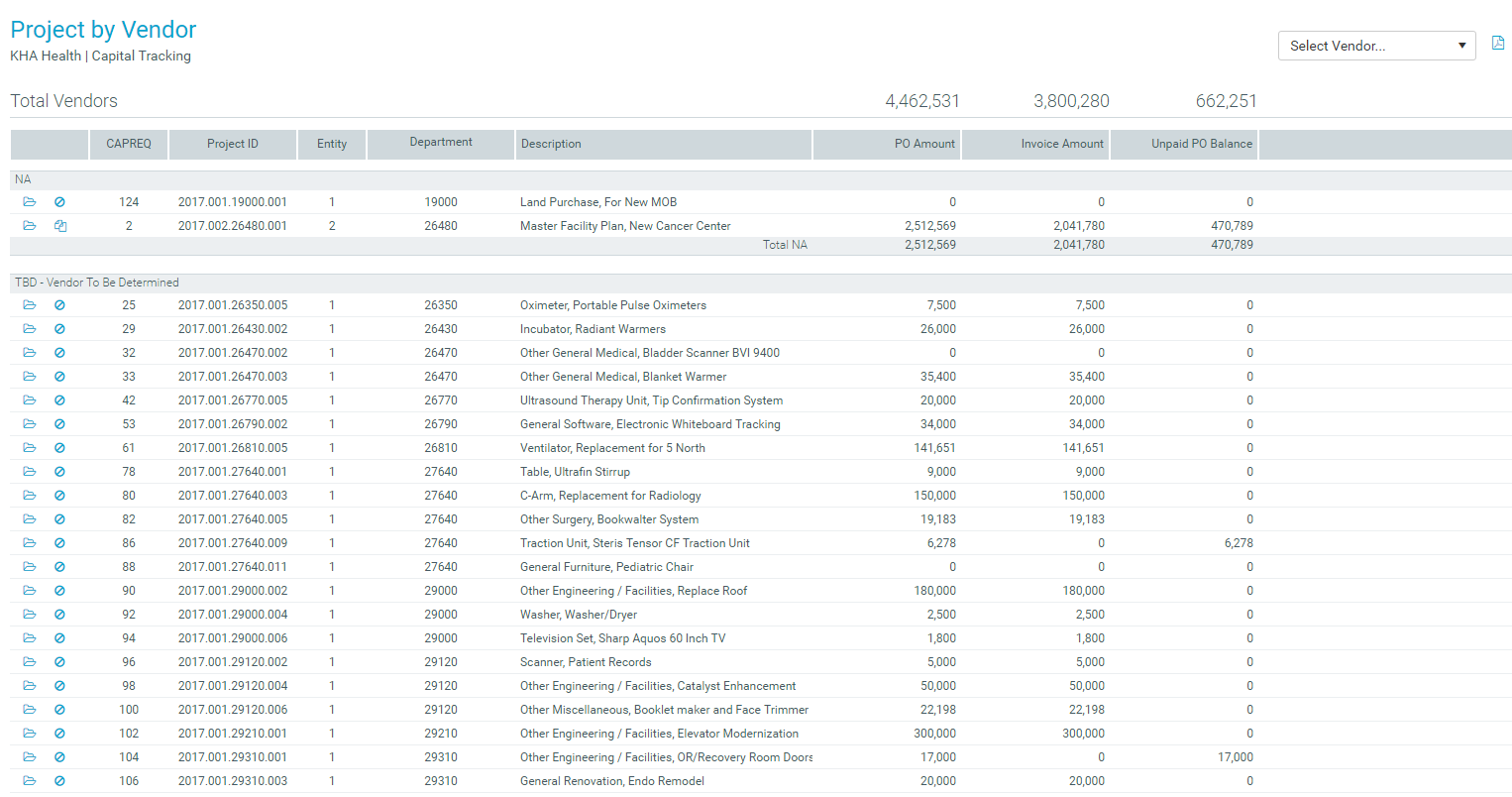
Task: Click circle-slash icon for OR/Recovery Room Doors row
Action: pos(59,757)
